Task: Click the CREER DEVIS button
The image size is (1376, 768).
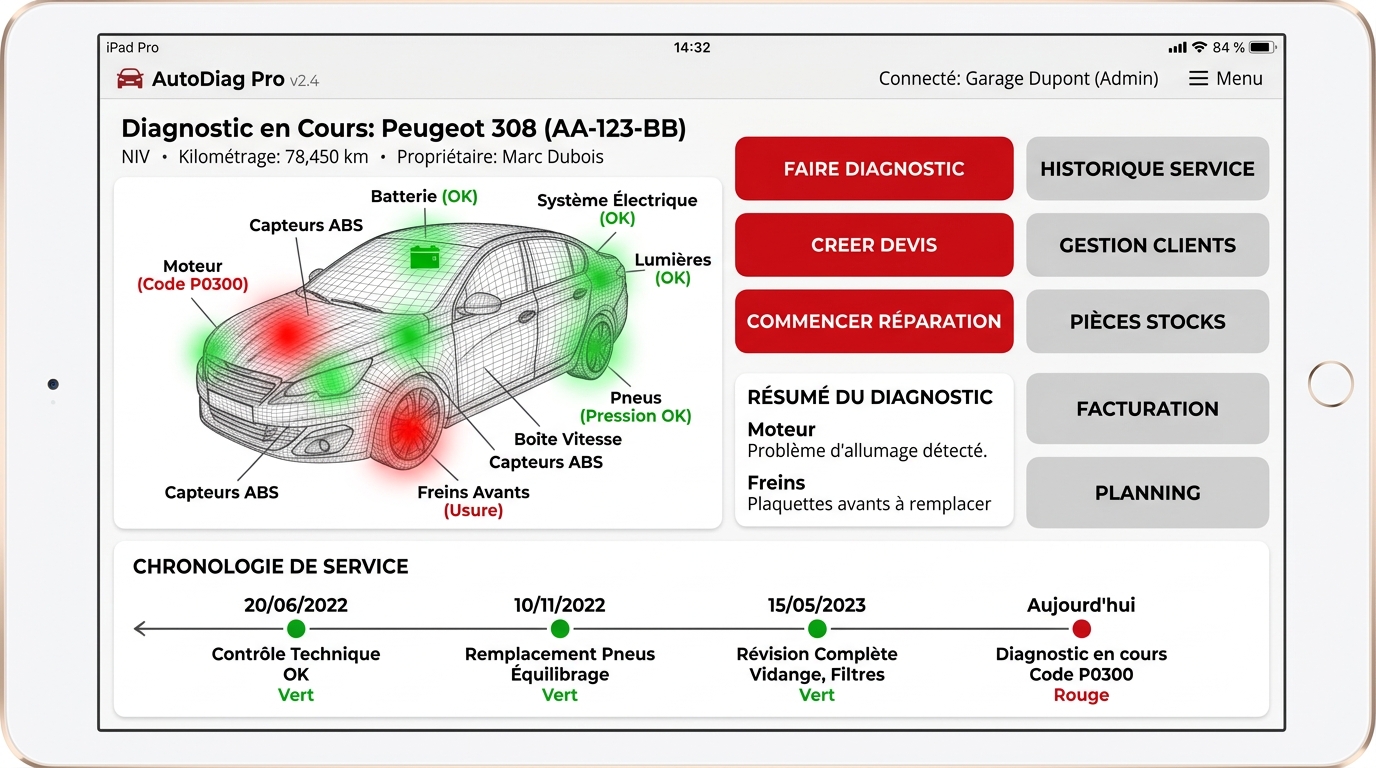Action: pyautogui.click(x=874, y=245)
